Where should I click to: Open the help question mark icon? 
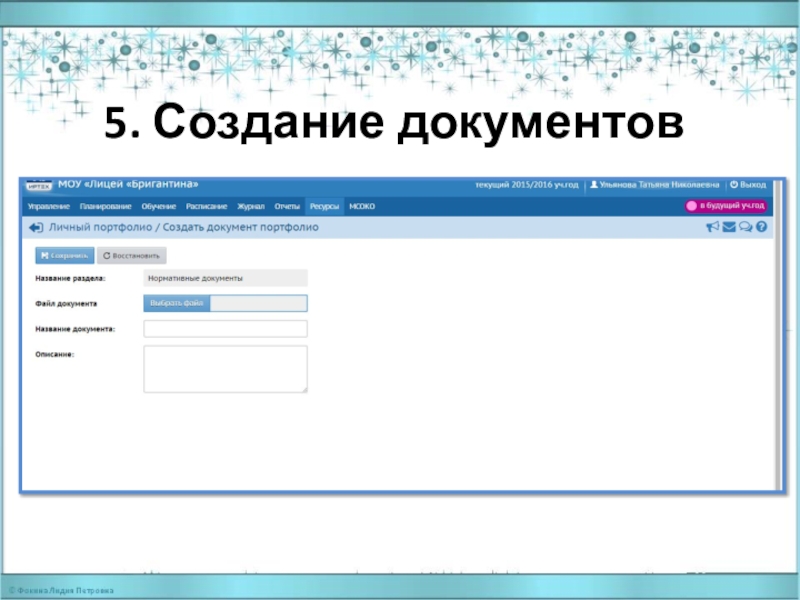click(x=761, y=227)
